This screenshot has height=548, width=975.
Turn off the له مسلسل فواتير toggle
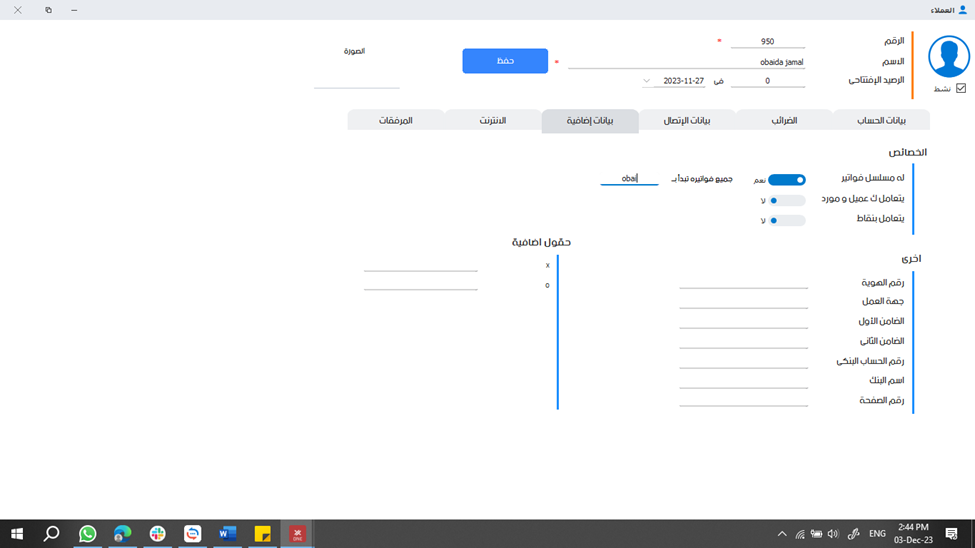(x=787, y=180)
